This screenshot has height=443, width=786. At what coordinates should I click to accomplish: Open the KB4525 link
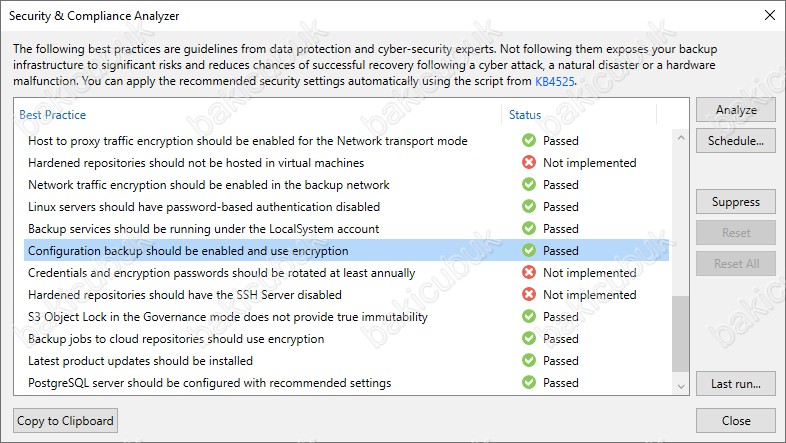pyautogui.click(x=554, y=81)
